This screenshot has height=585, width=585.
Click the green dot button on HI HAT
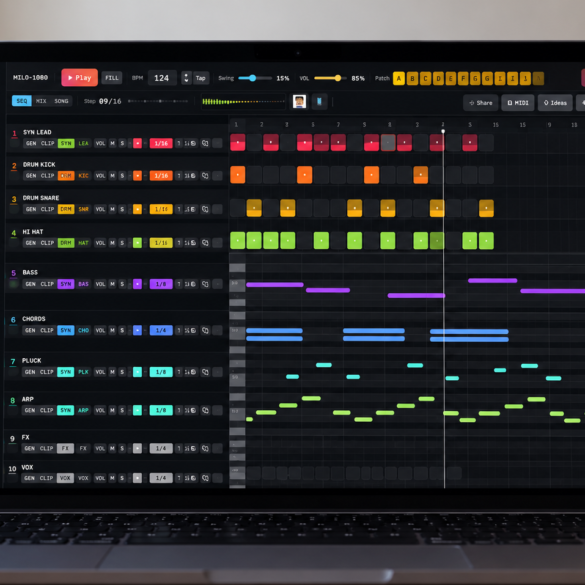pyautogui.click(x=137, y=243)
